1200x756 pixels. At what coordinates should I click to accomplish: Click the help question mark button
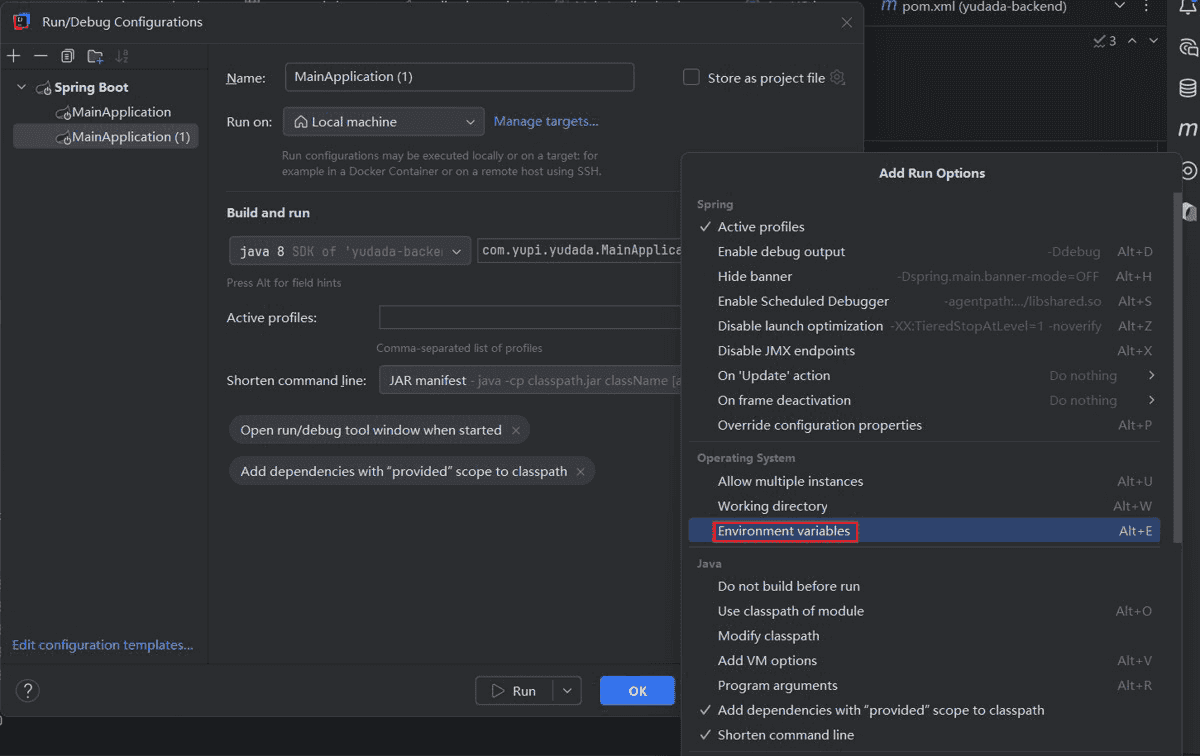(x=28, y=691)
